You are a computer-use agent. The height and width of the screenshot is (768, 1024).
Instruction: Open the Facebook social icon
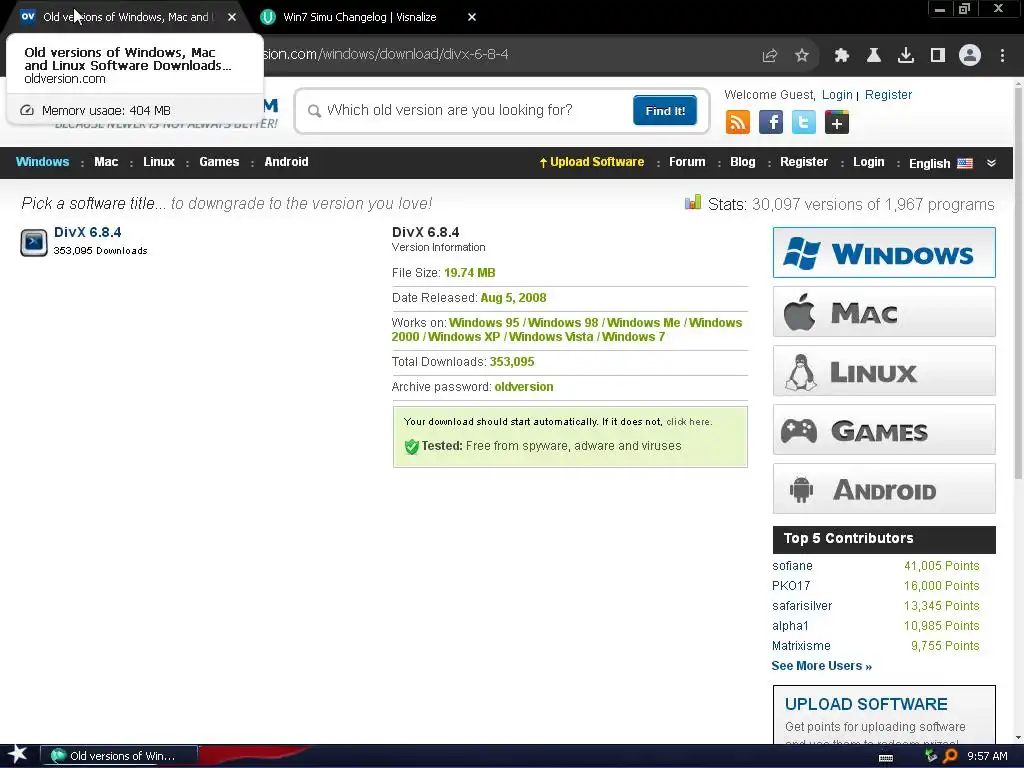pos(771,122)
